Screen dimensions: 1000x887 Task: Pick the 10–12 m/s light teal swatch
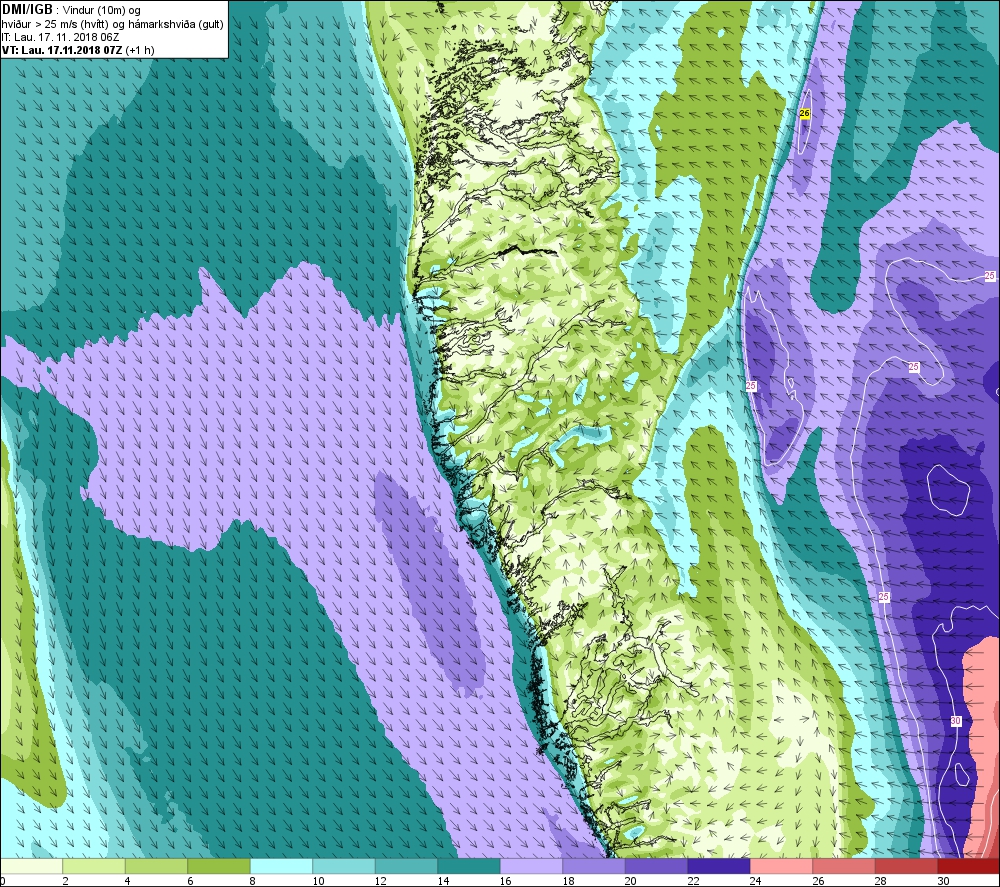344,865
